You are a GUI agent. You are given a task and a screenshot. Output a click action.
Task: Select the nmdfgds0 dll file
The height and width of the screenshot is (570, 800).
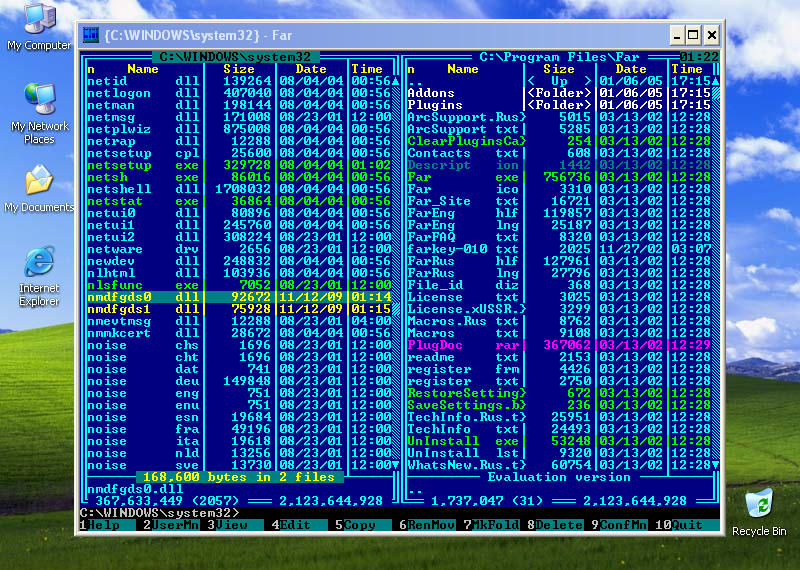click(x=239, y=297)
